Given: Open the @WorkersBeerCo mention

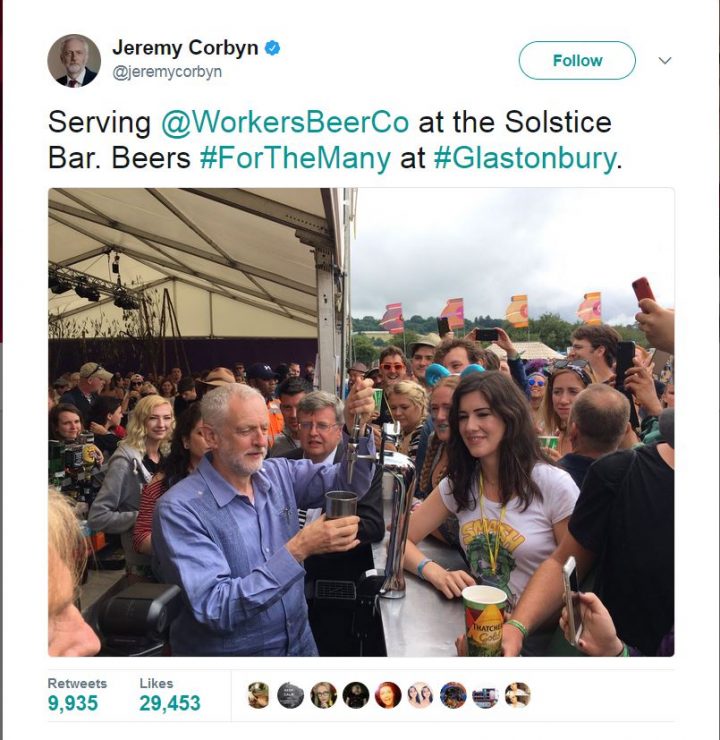Looking at the screenshot, I should pyautogui.click(x=285, y=122).
